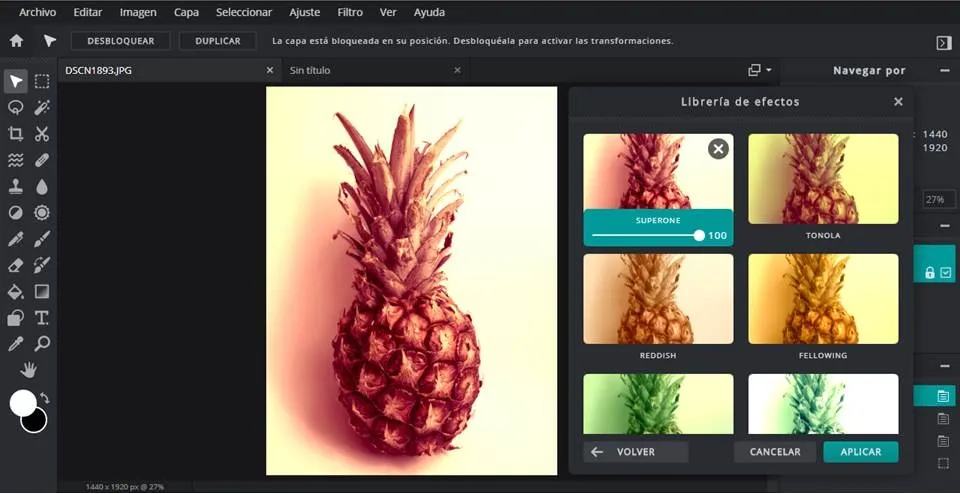Swap foreground and background colors

pos(44,398)
